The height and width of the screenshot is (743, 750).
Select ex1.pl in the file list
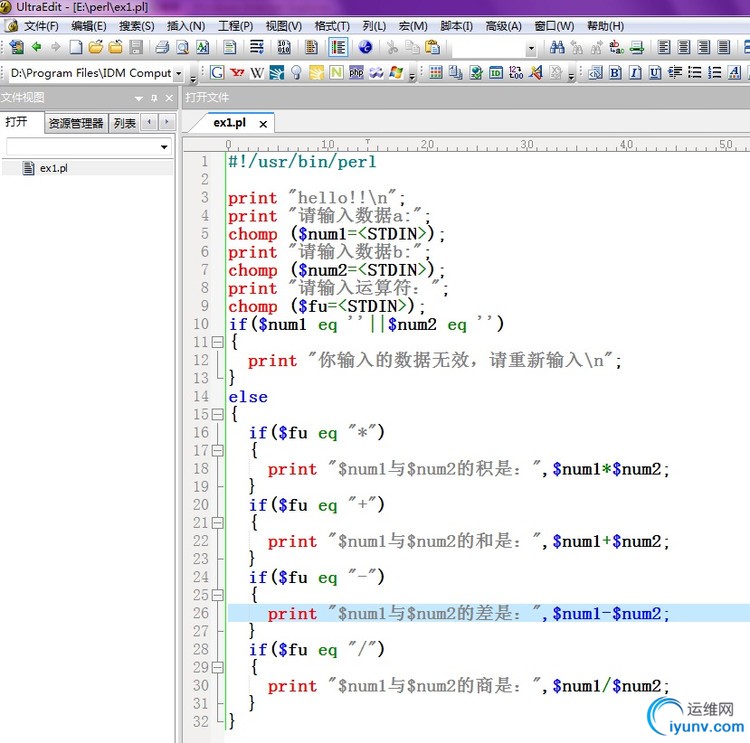[x=53, y=168]
